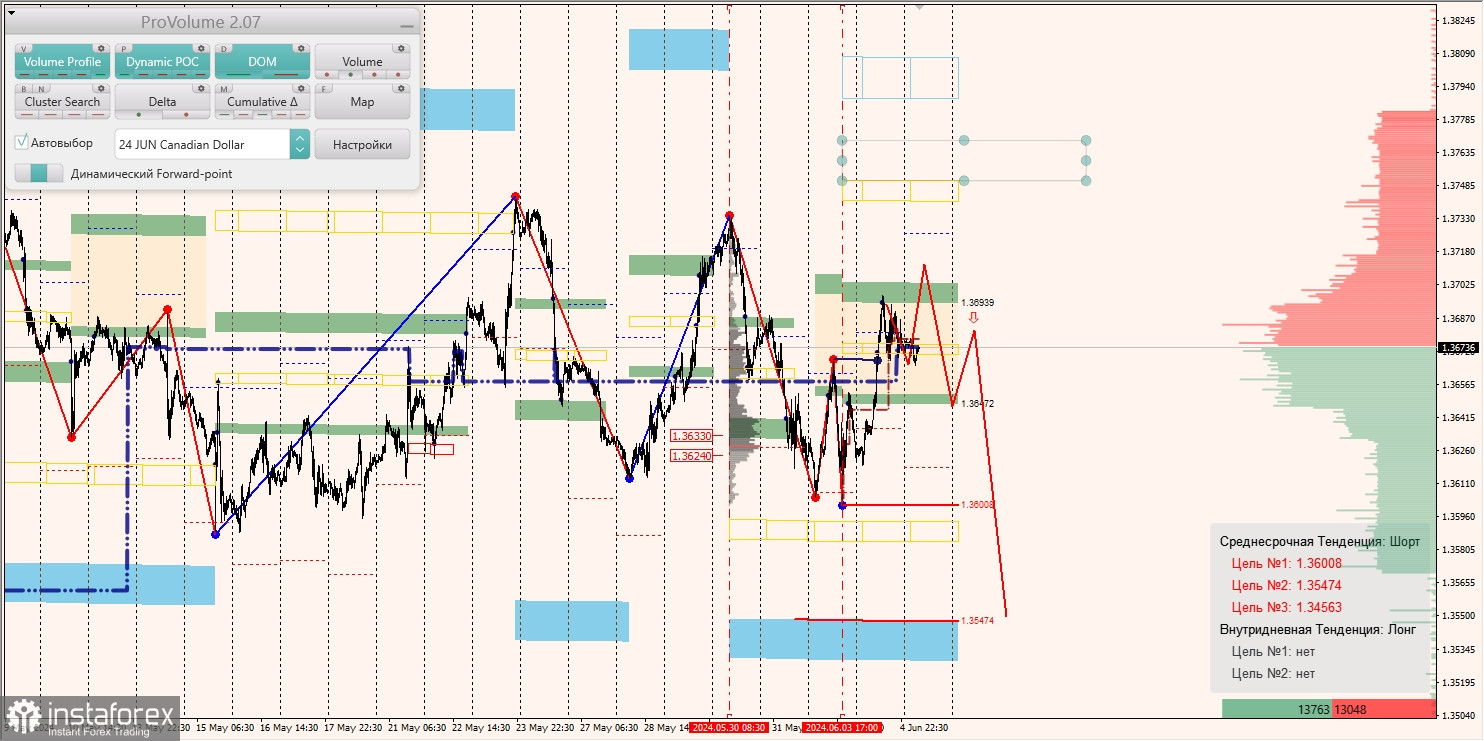
Task: Toggle the green-dot segment under Volume
Action: tap(350, 75)
